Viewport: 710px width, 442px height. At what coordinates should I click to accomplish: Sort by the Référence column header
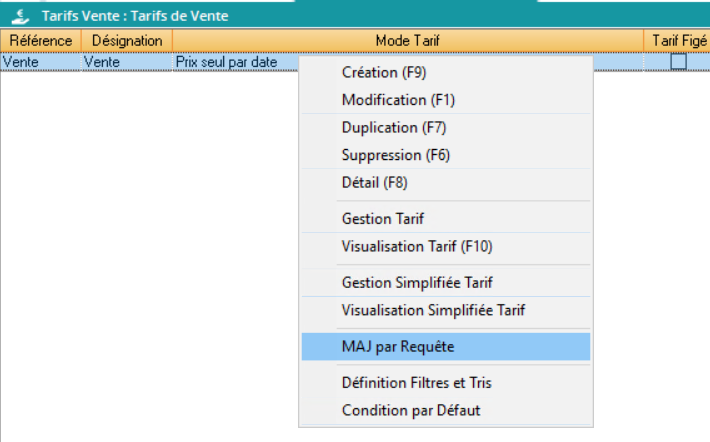[x=41, y=40]
